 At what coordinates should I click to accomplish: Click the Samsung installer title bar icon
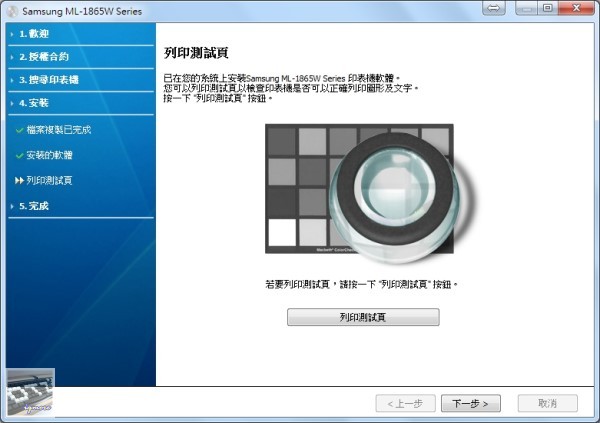click(x=12, y=11)
